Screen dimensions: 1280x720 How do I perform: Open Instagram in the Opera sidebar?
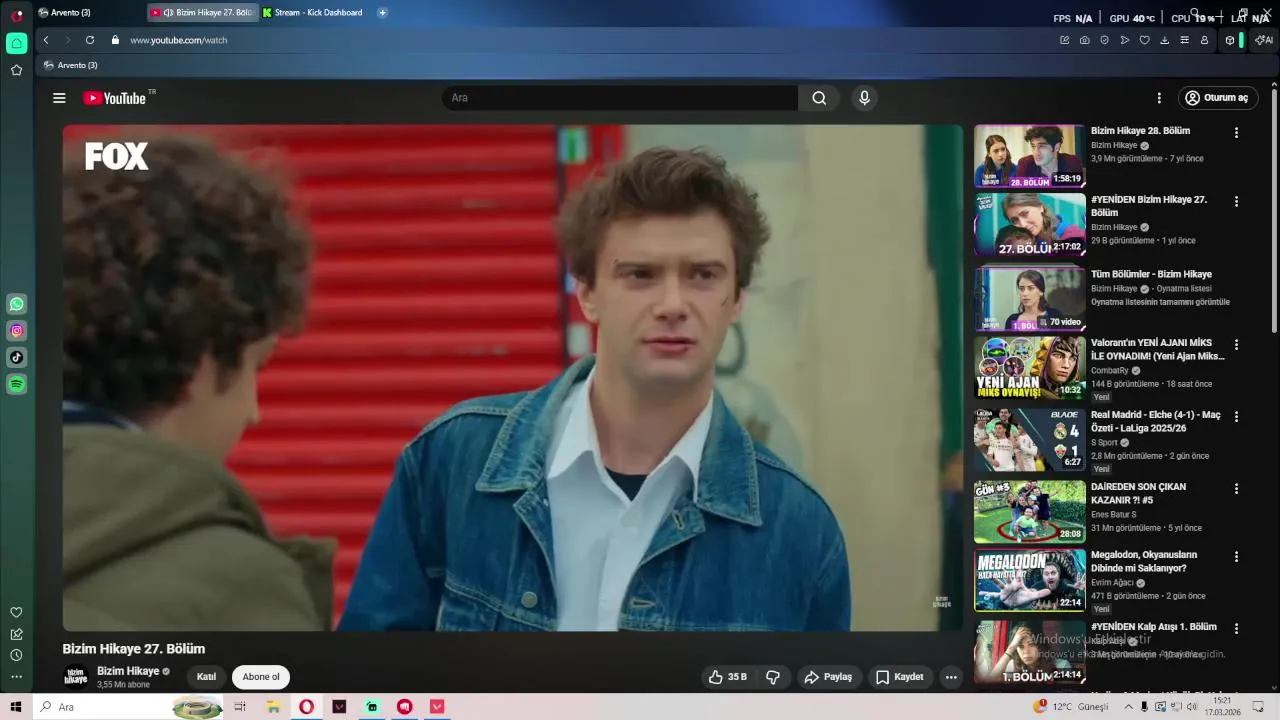click(x=17, y=331)
